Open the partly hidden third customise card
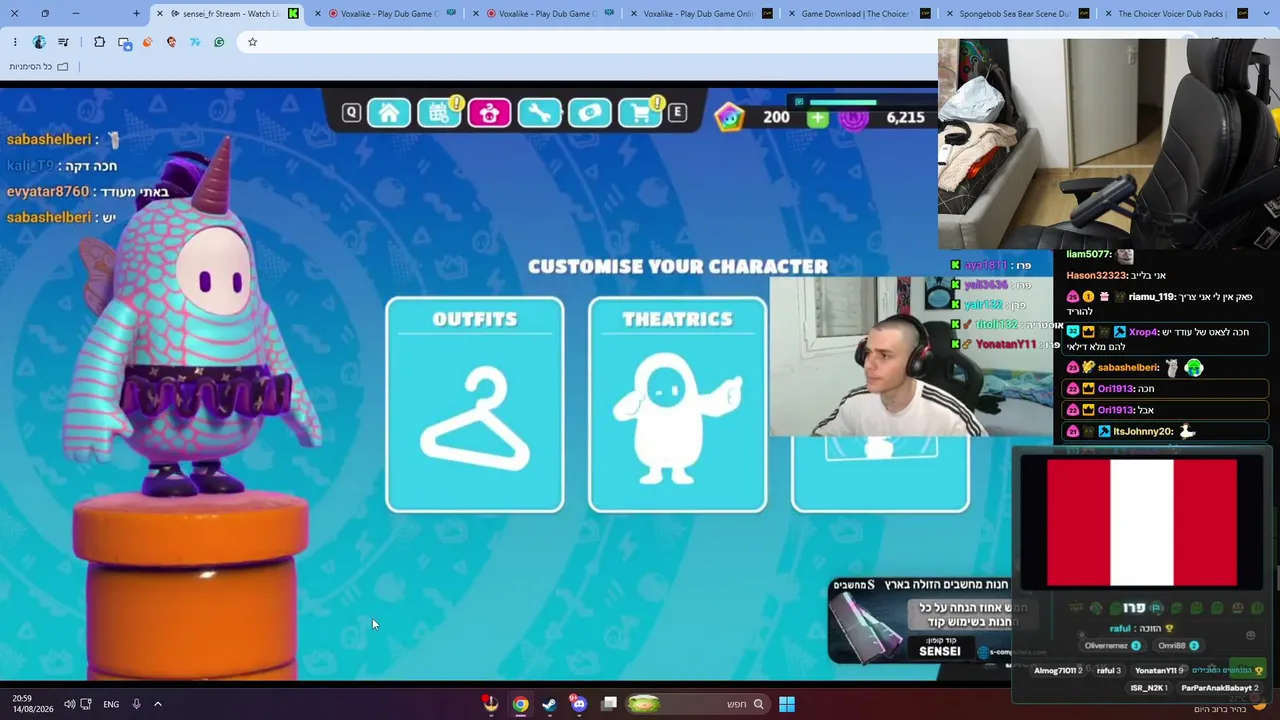This screenshot has width=1280, height=720. point(880,474)
